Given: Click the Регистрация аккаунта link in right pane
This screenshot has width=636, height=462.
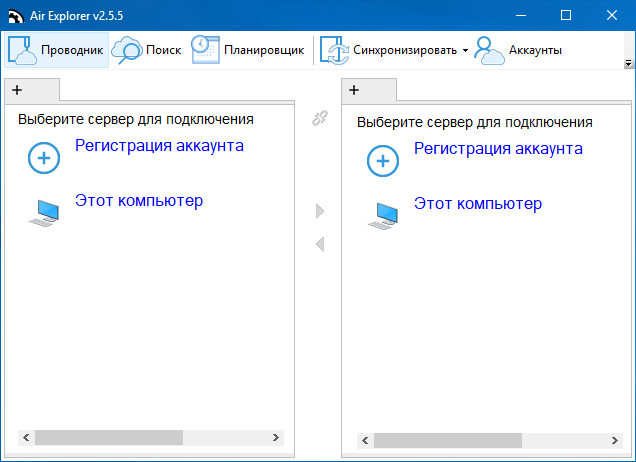Looking at the screenshot, I should click(498, 148).
